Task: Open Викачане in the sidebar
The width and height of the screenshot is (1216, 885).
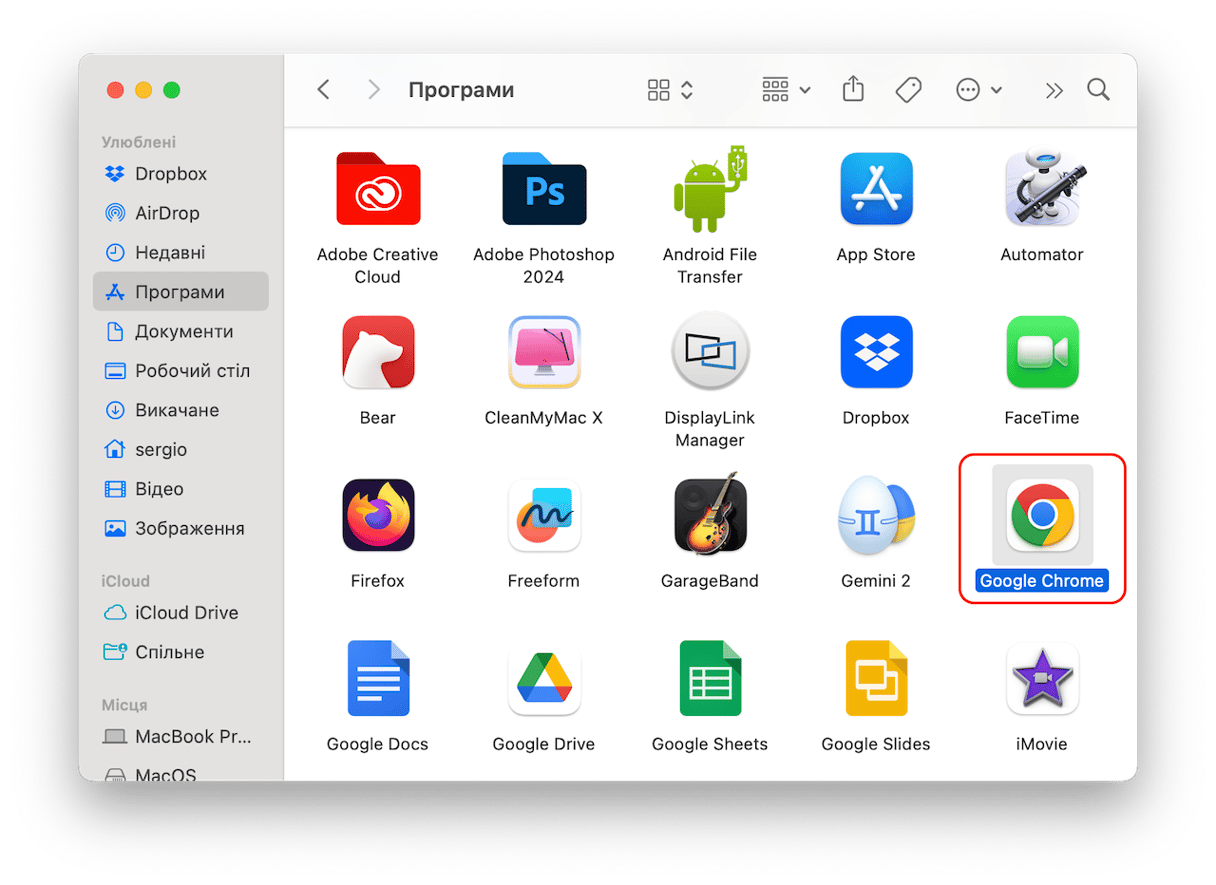Action: [180, 410]
